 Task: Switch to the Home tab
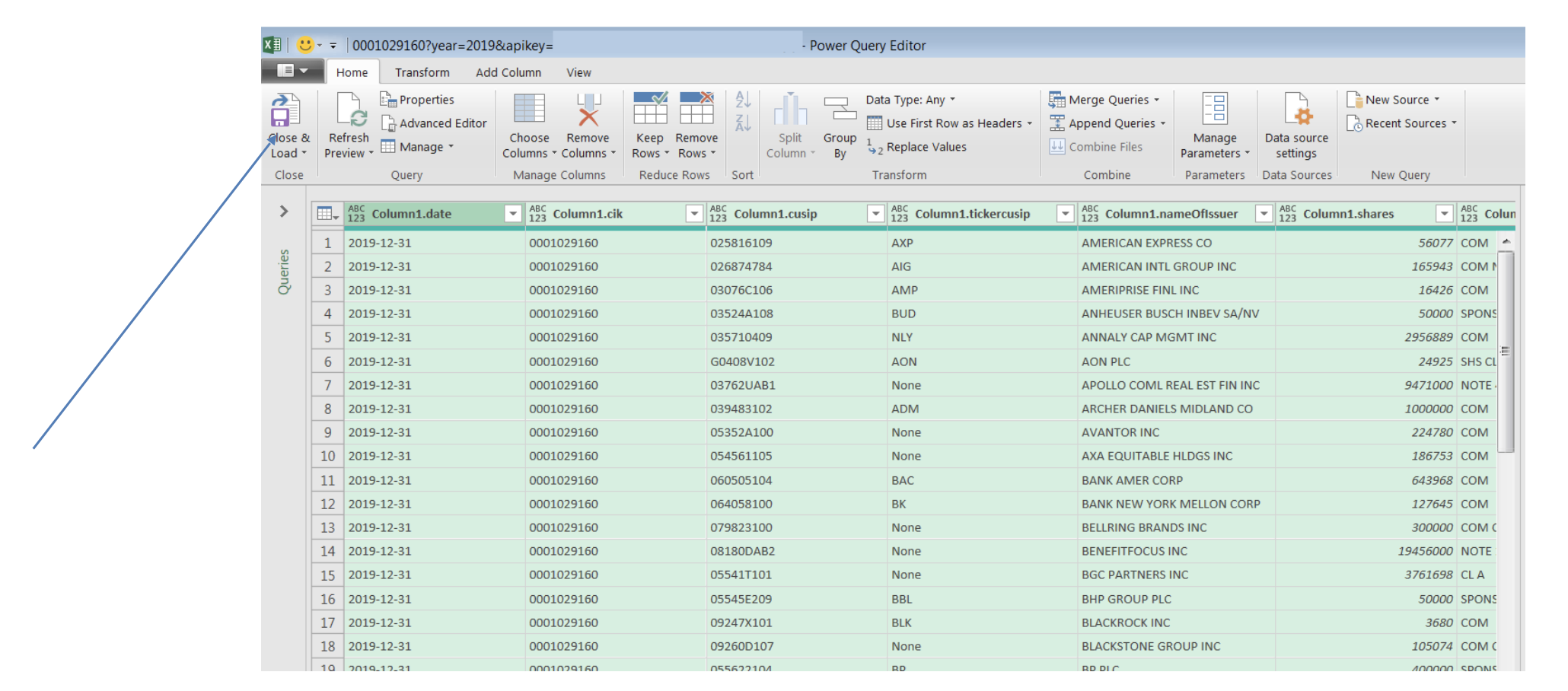tap(352, 72)
